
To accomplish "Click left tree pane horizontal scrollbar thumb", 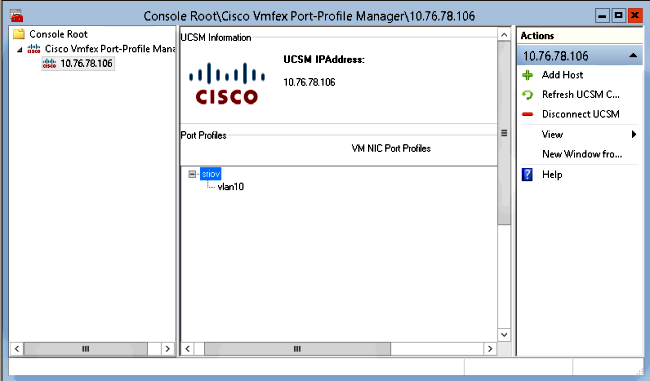I will (85, 349).
